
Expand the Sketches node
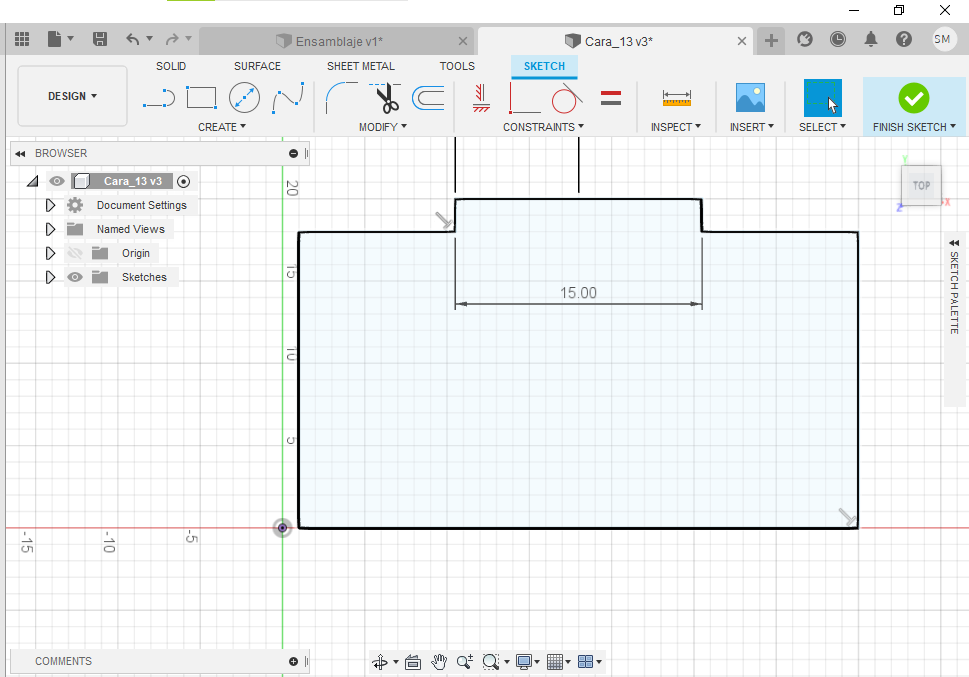pyautogui.click(x=50, y=277)
